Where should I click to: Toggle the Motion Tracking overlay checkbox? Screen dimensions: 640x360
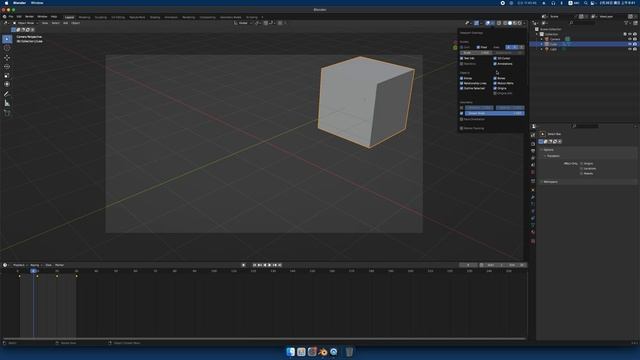[462, 128]
